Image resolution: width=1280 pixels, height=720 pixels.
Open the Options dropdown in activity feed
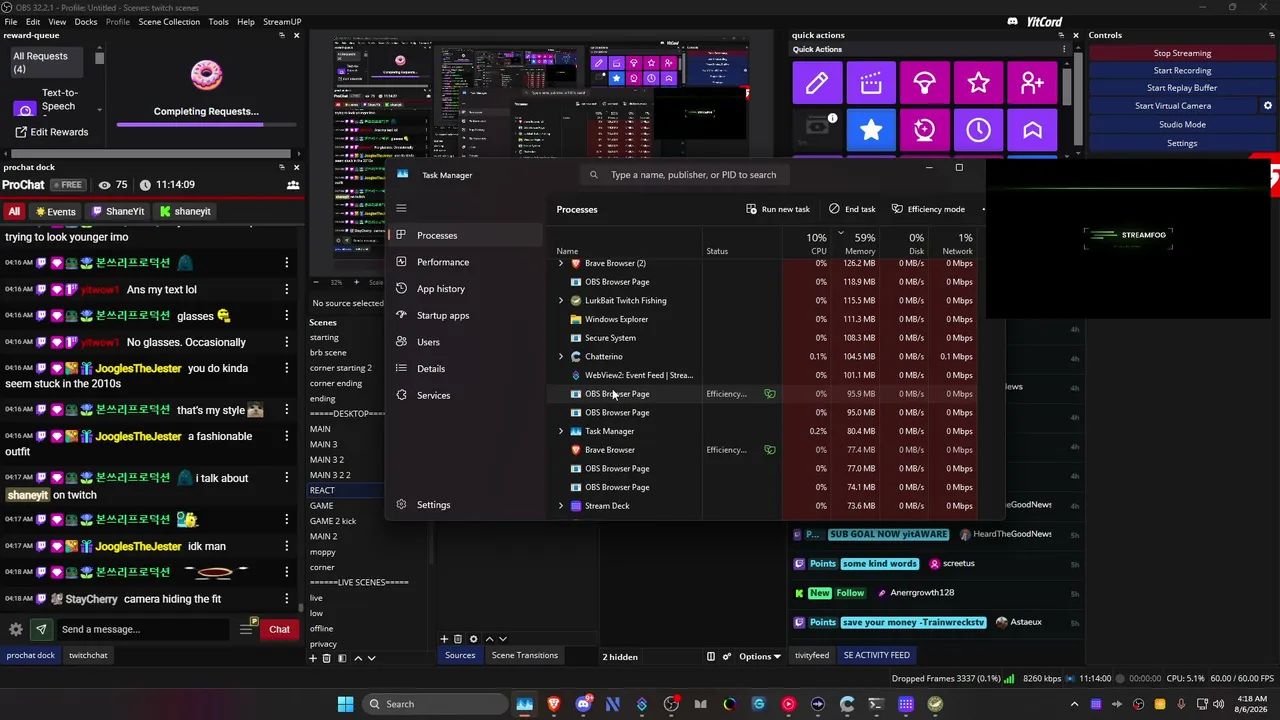(760, 656)
